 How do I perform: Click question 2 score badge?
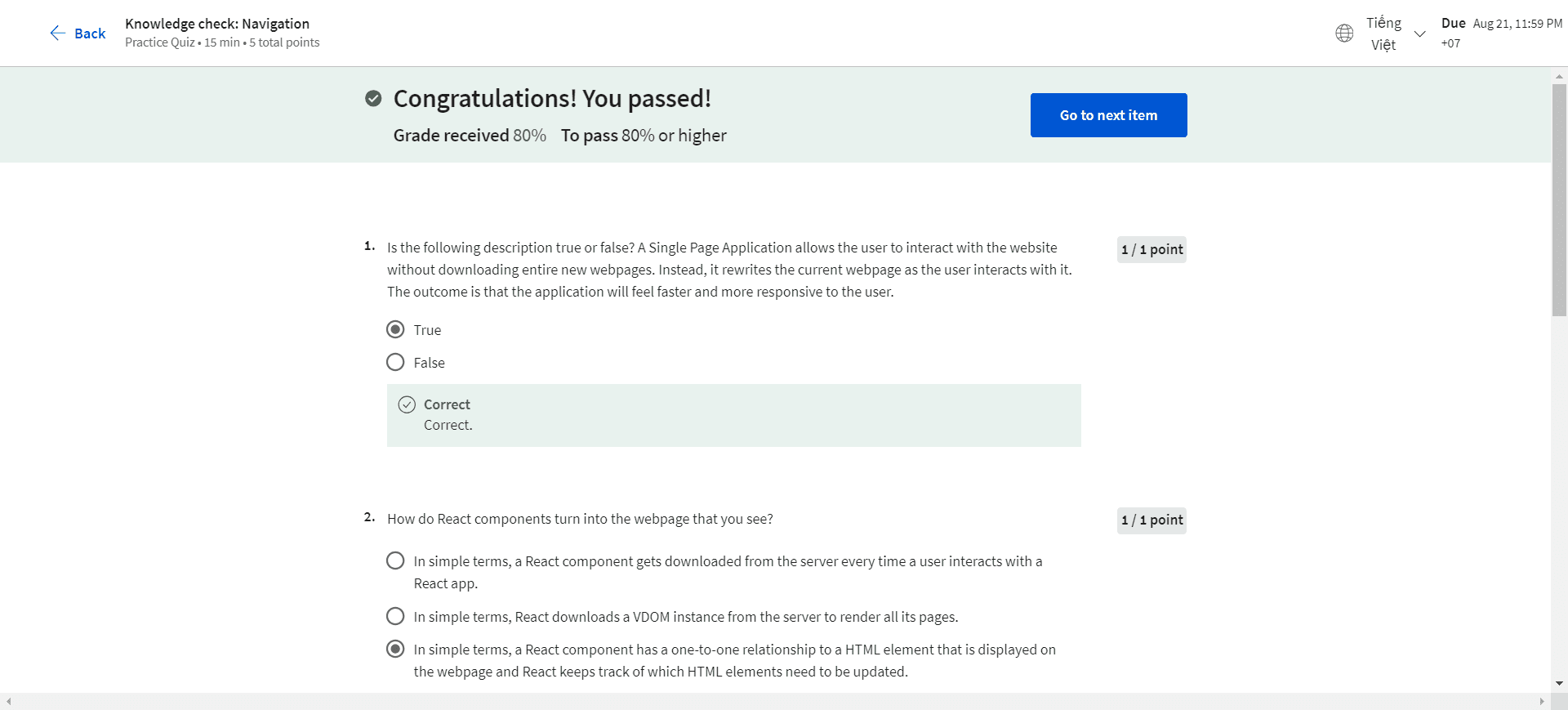[x=1151, y=520]
